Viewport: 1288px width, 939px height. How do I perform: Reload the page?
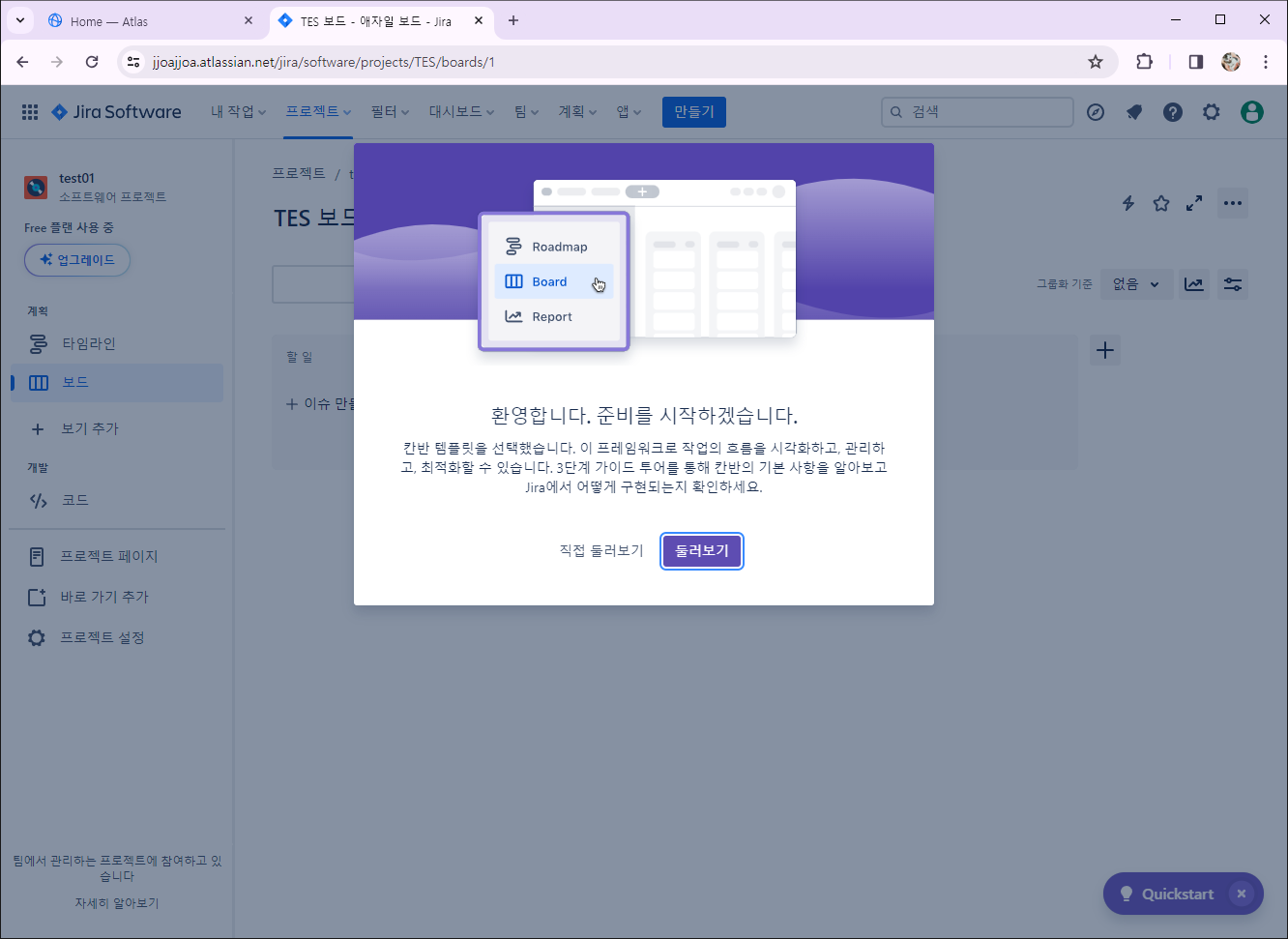tap(92, 62)
